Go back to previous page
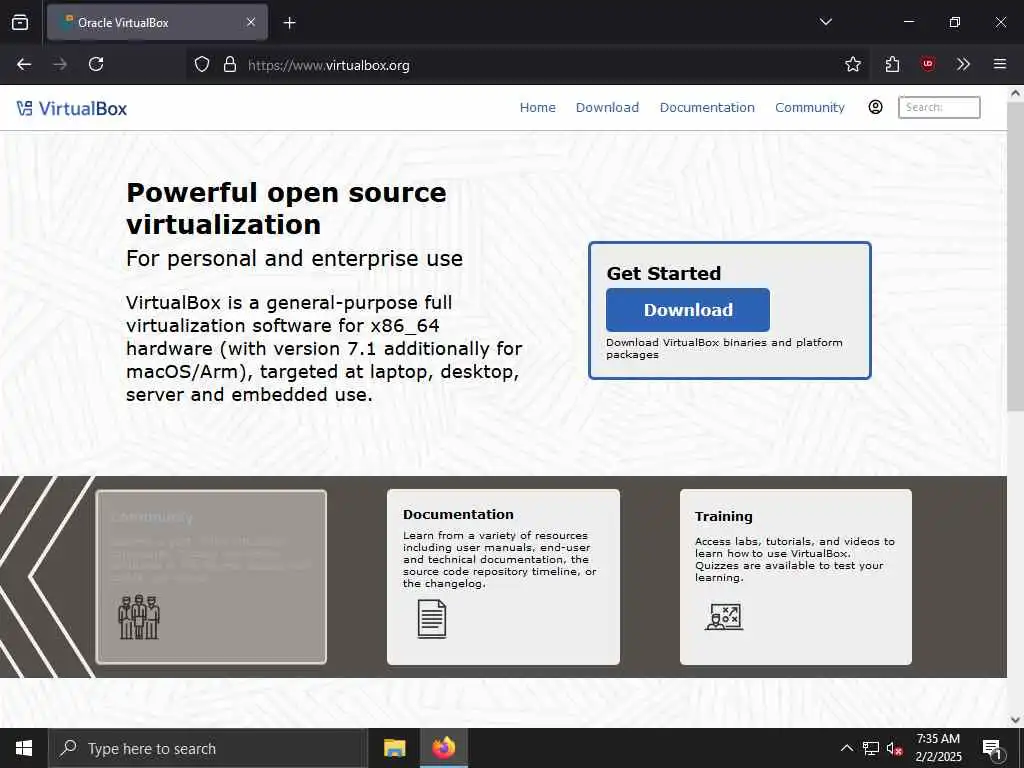The height and width of the screenshot is (768, 1024). [24, 64]
